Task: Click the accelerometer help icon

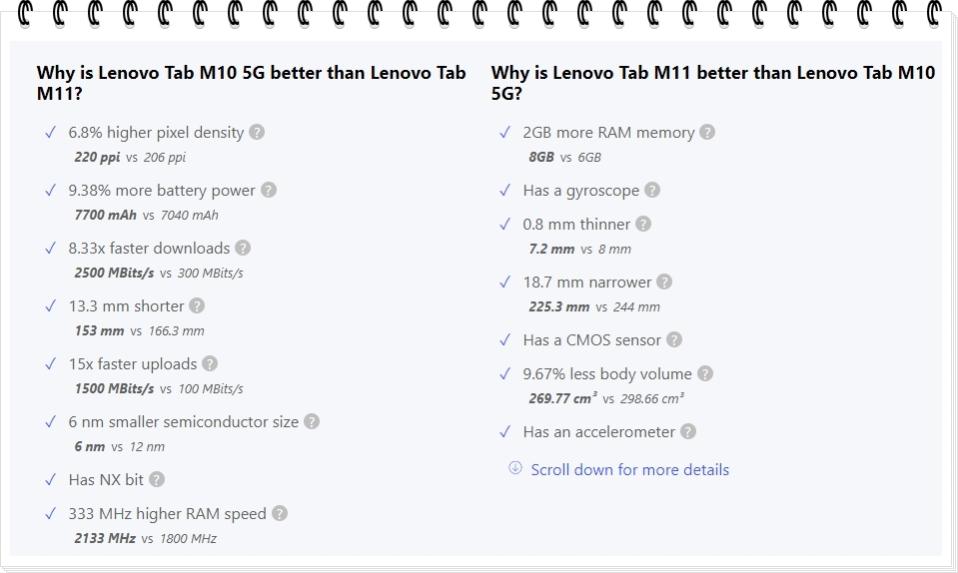Action: [x=688, y=432]
